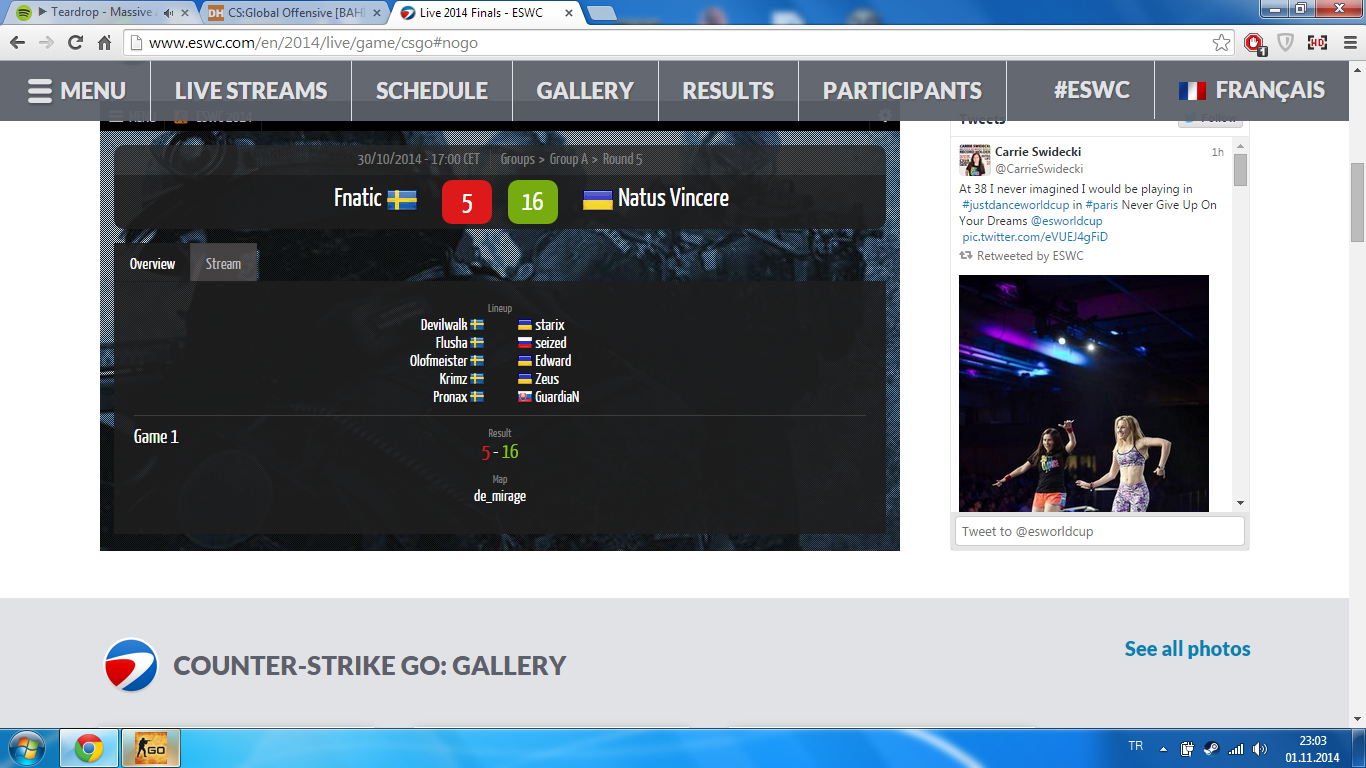
Task: Open the site MENU hamburger
Action: pos(76,91)
